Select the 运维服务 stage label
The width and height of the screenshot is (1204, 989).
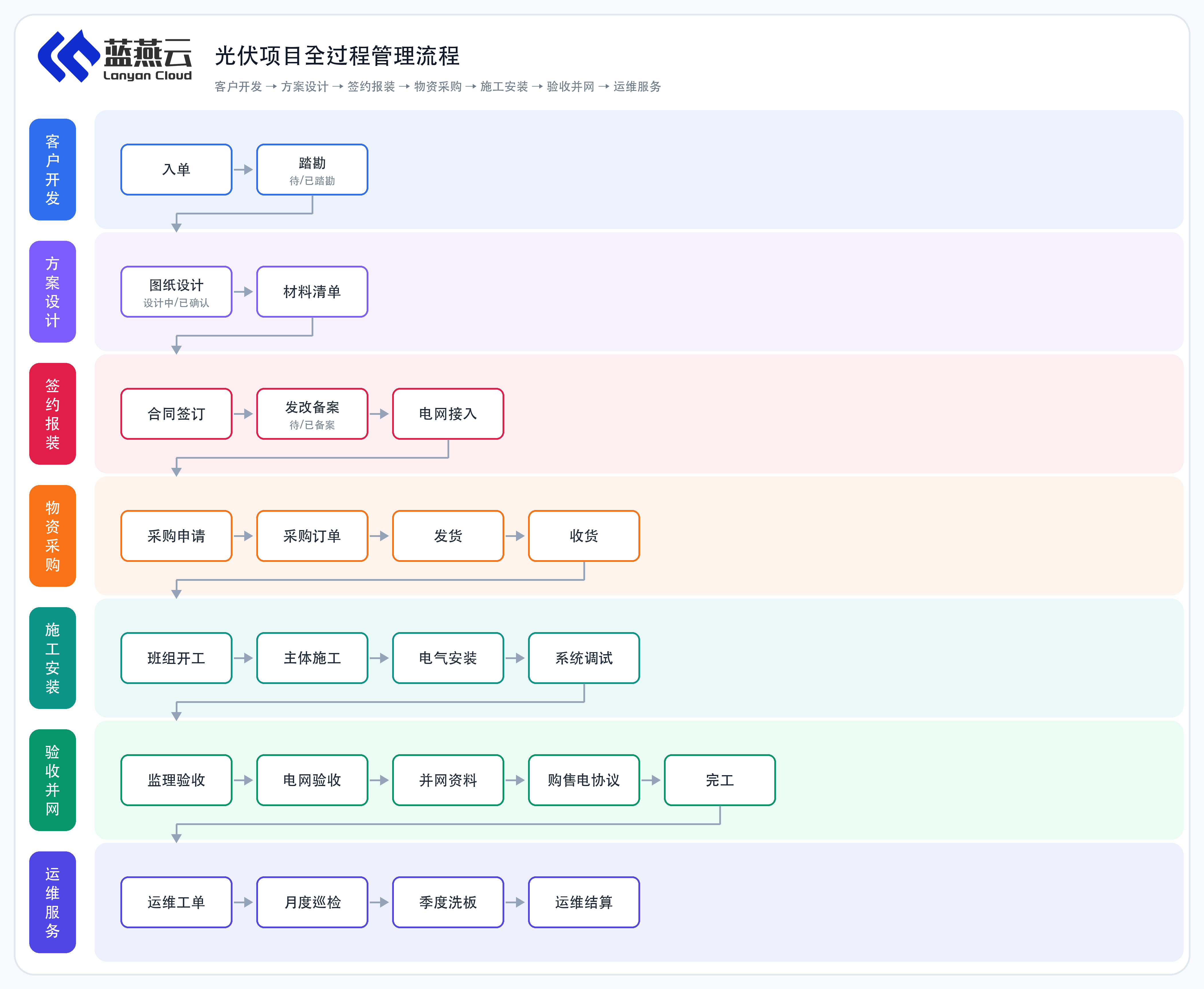pos(52,902)
